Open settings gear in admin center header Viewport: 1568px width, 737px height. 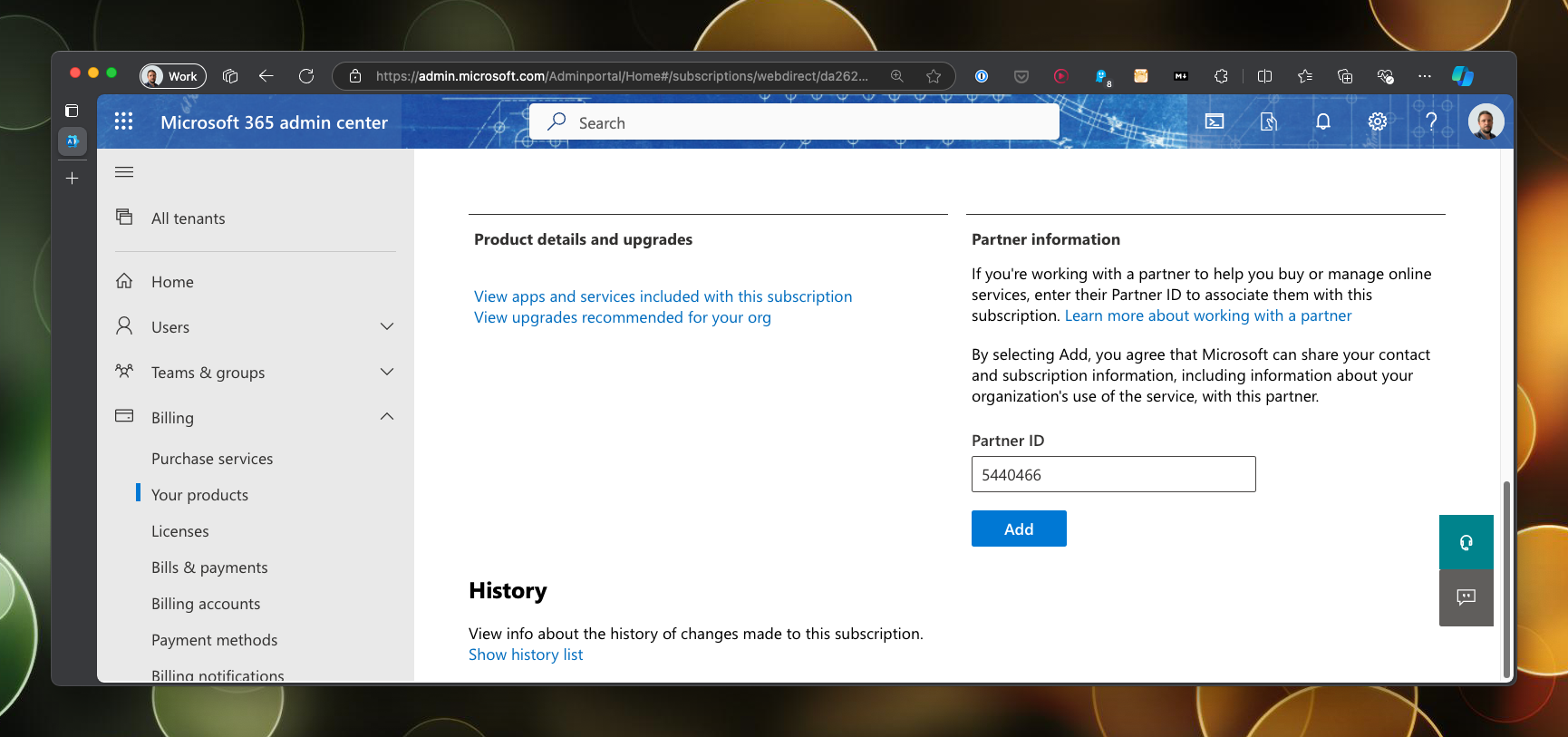click(1378, 121)
